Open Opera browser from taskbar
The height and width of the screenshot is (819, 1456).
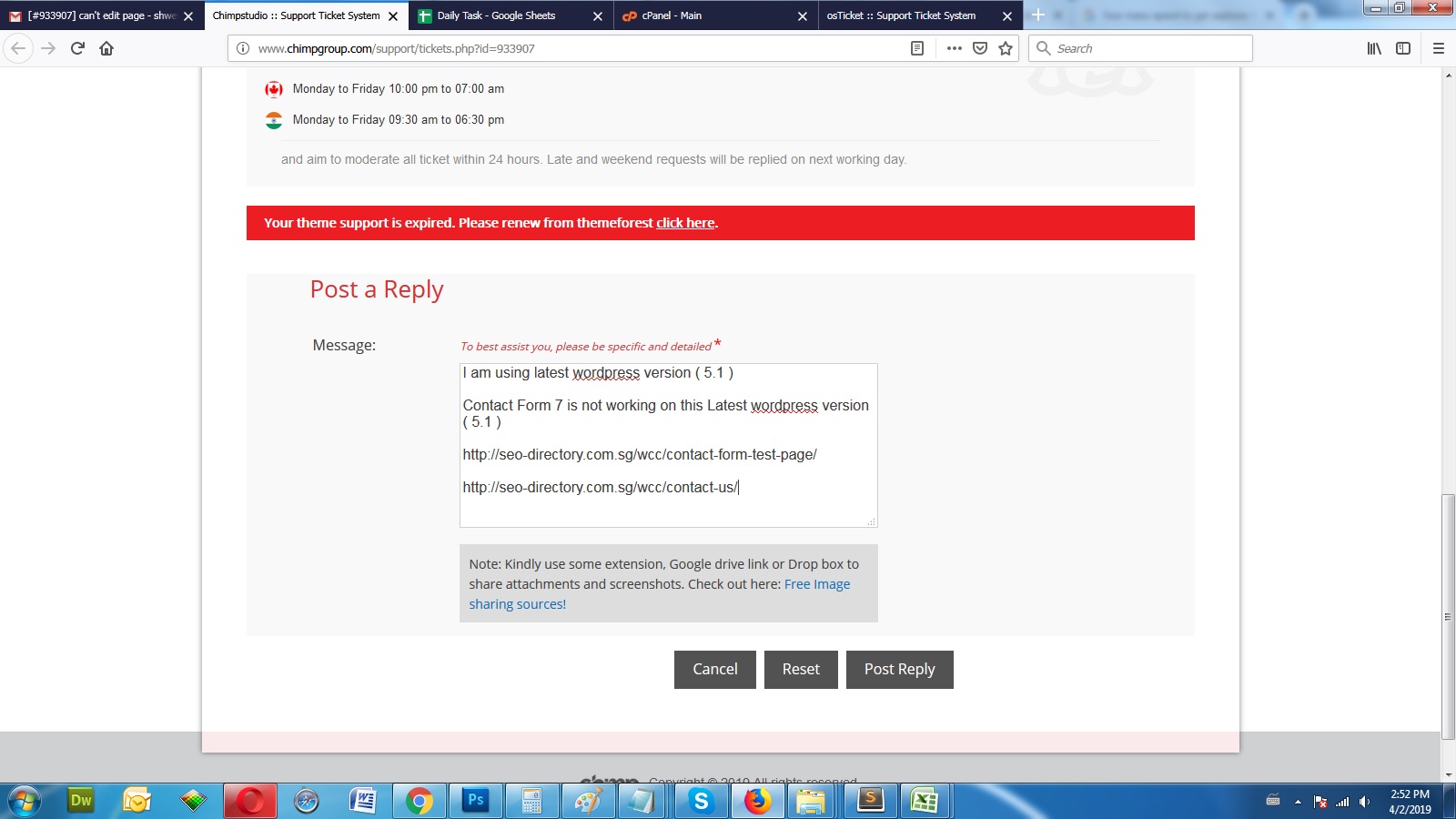(x=250, y=801)
